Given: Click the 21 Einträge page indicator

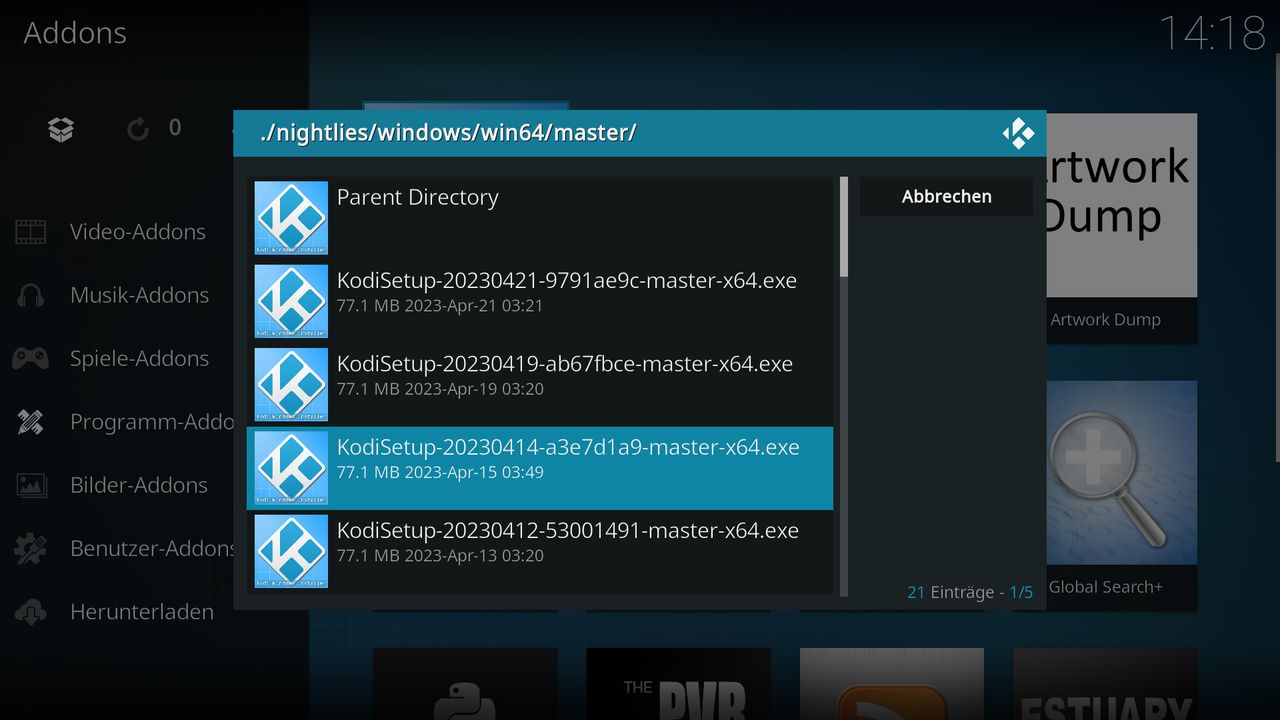Looking at the screenshot, I should pos(970,592).
